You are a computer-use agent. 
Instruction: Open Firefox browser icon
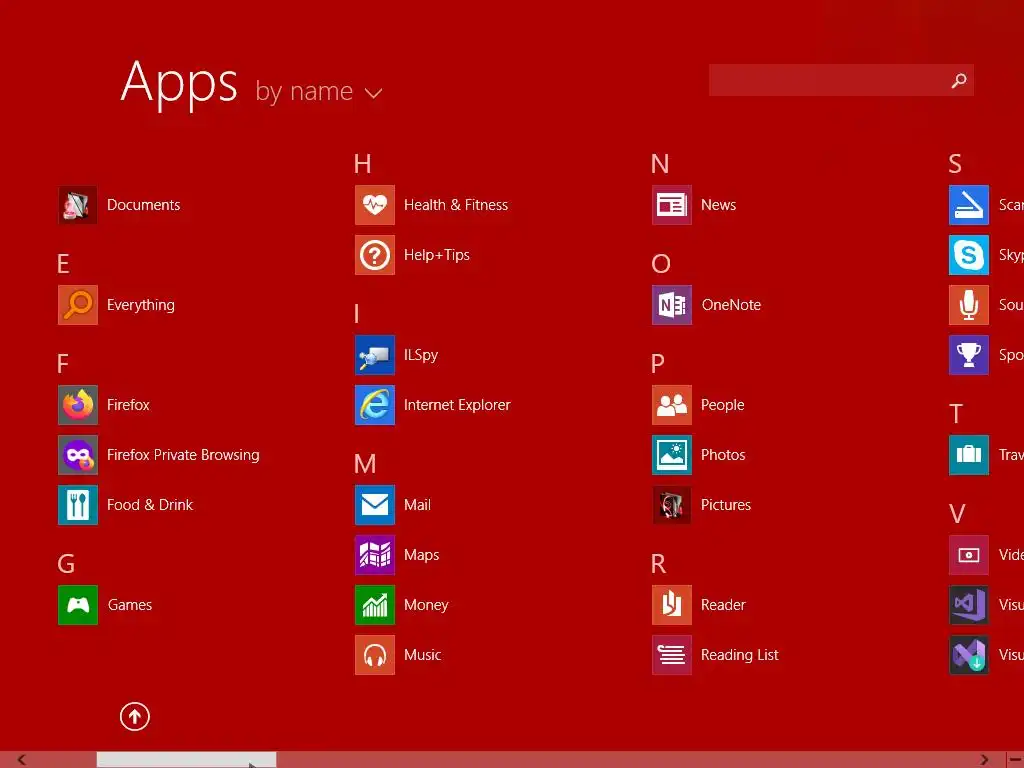pos(78,405)
